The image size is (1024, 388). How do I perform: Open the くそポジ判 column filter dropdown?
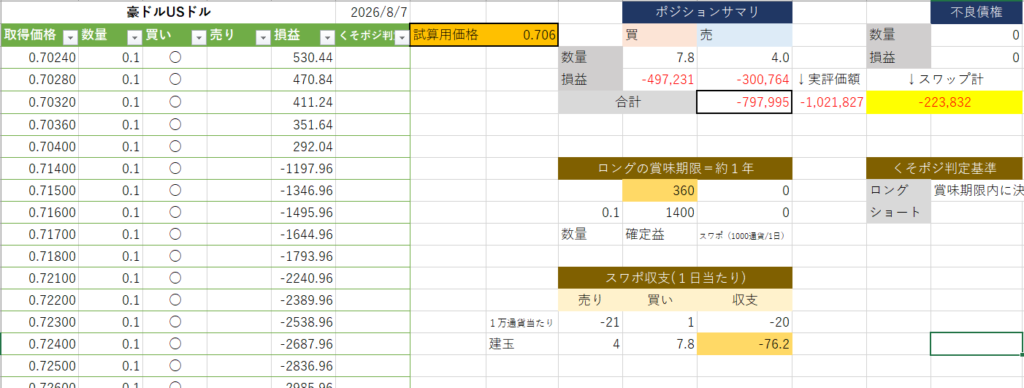(401, 36)
